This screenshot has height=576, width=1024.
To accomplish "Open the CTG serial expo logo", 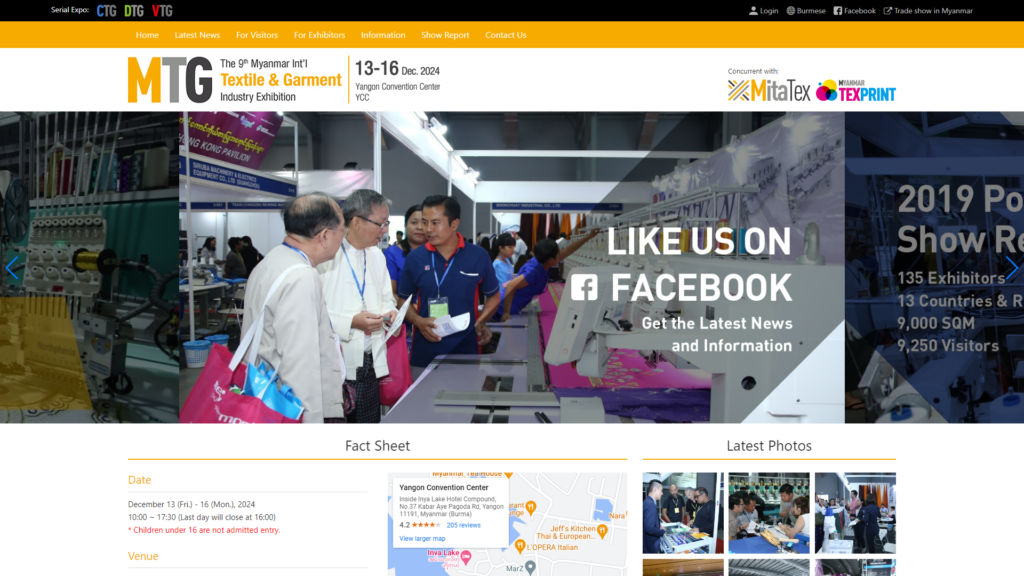I will tap(106, 10).
